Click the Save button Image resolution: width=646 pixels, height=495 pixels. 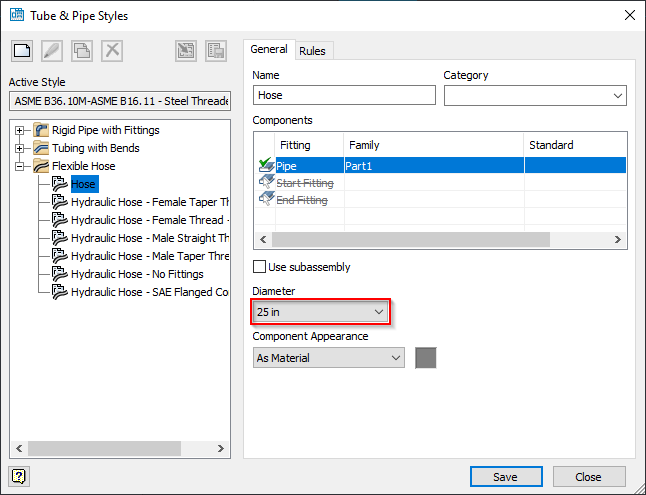505,476
